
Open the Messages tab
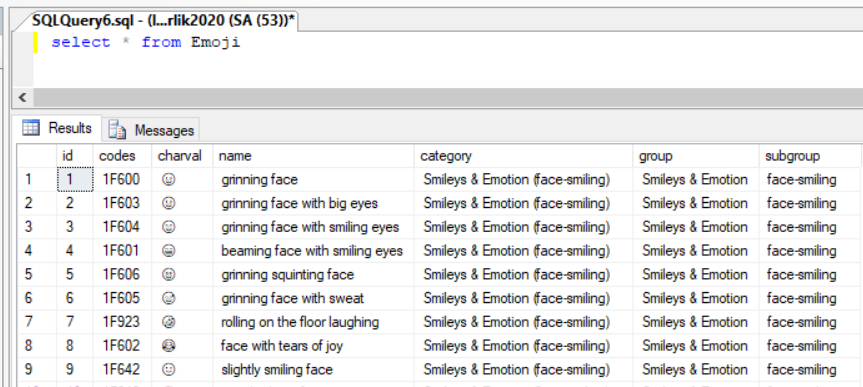pos(151,130)
